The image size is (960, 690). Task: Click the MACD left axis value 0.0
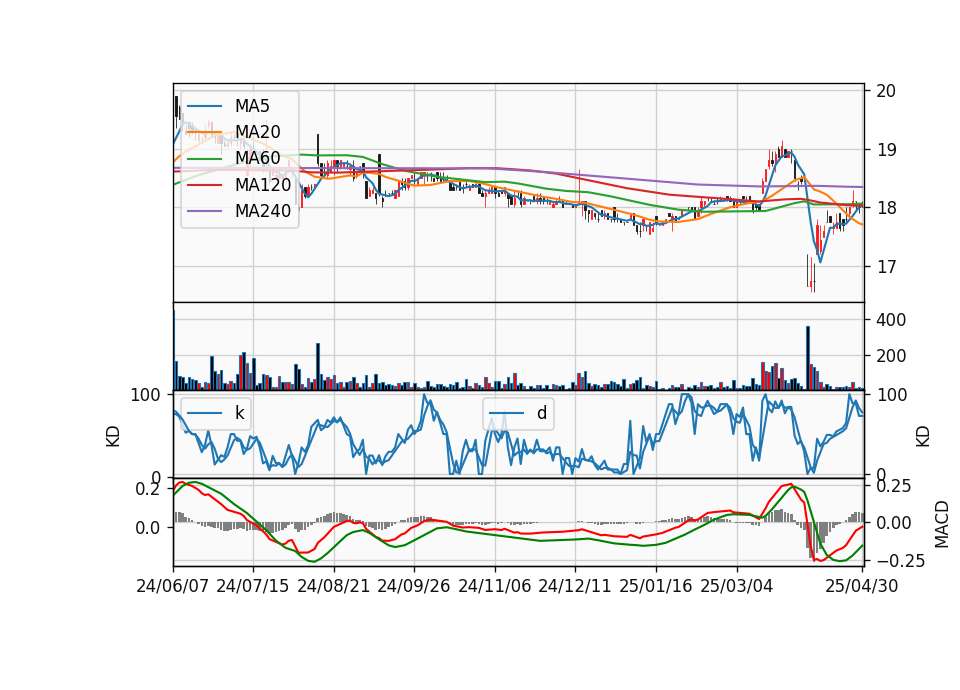[x=148, y=528]
